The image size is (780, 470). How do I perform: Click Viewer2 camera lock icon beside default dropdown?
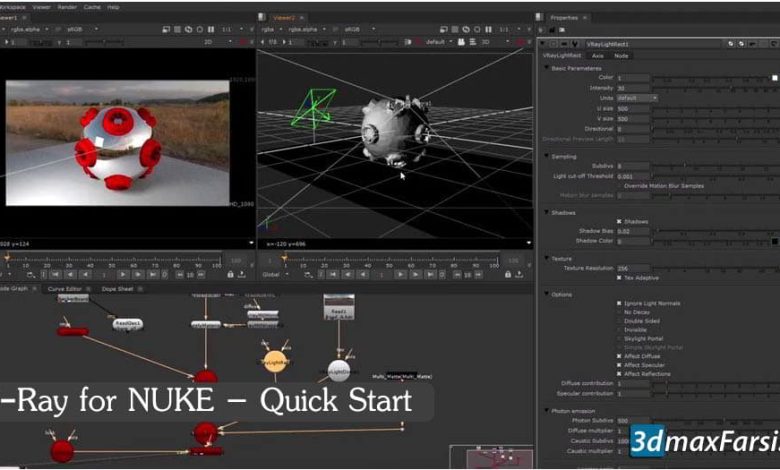[x=461, y=42]
